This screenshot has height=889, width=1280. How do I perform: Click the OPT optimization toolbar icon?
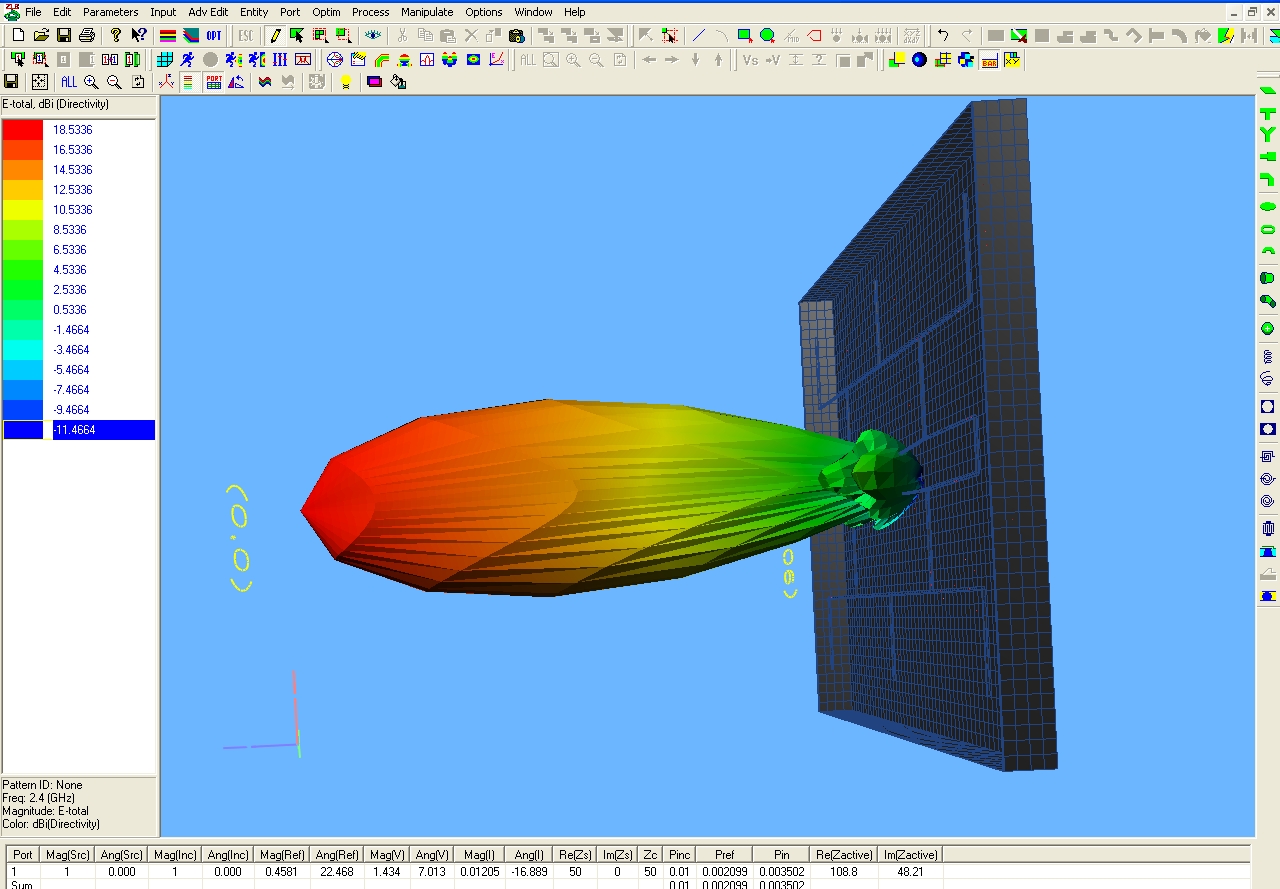coord(214,35)
